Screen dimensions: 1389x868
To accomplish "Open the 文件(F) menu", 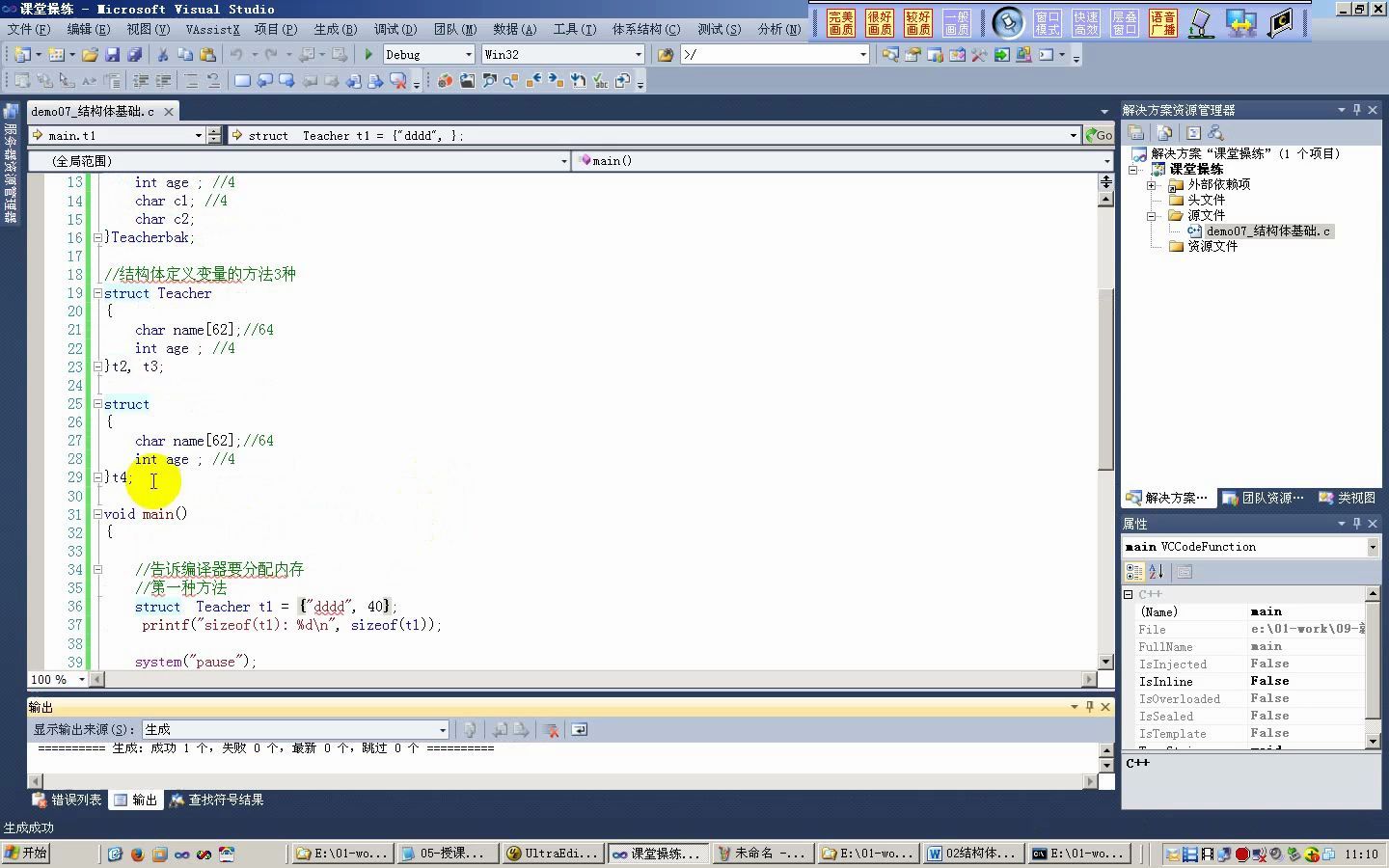I will pyautogui.click(x=28, y=29).
